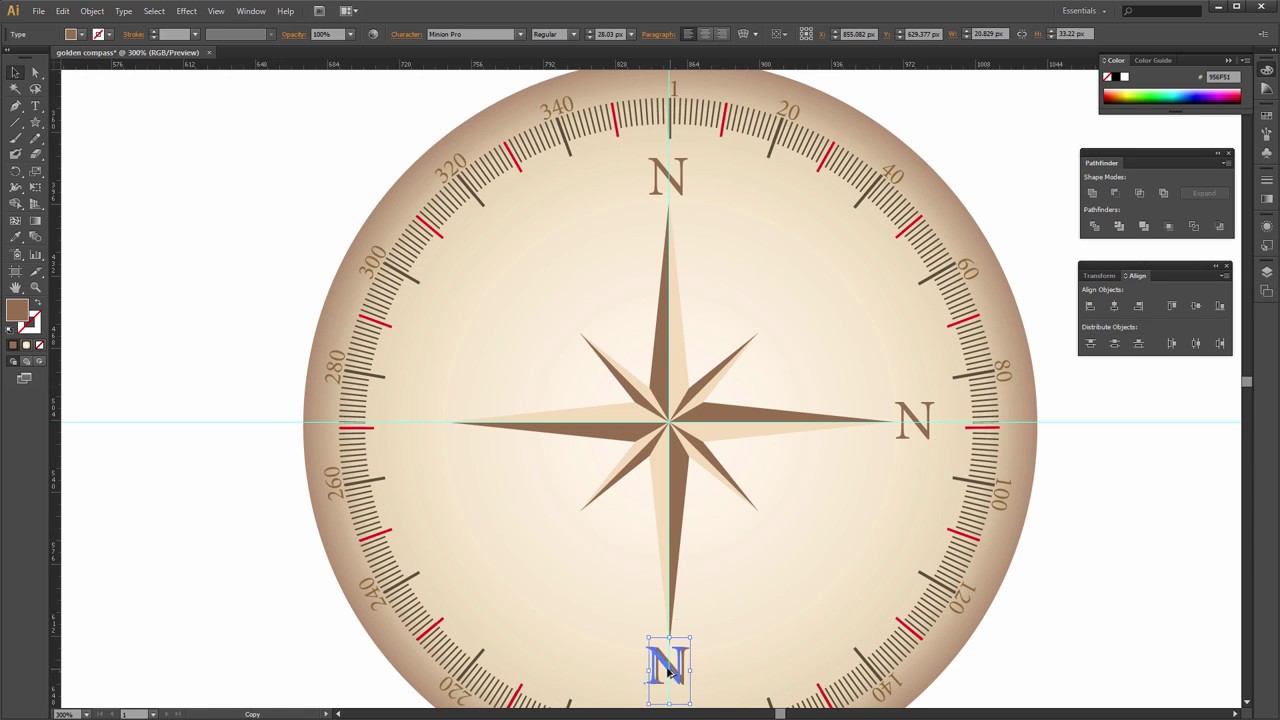The width and height of the screenshot is (1280, 720).
Task: Pick a color from the spectrum bar
Action: (1172, 96)
